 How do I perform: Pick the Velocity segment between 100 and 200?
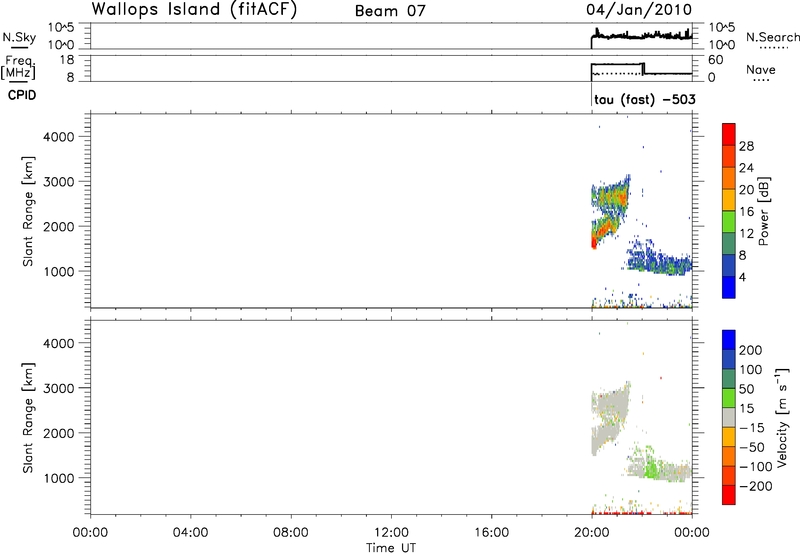[x=729, y=359]
